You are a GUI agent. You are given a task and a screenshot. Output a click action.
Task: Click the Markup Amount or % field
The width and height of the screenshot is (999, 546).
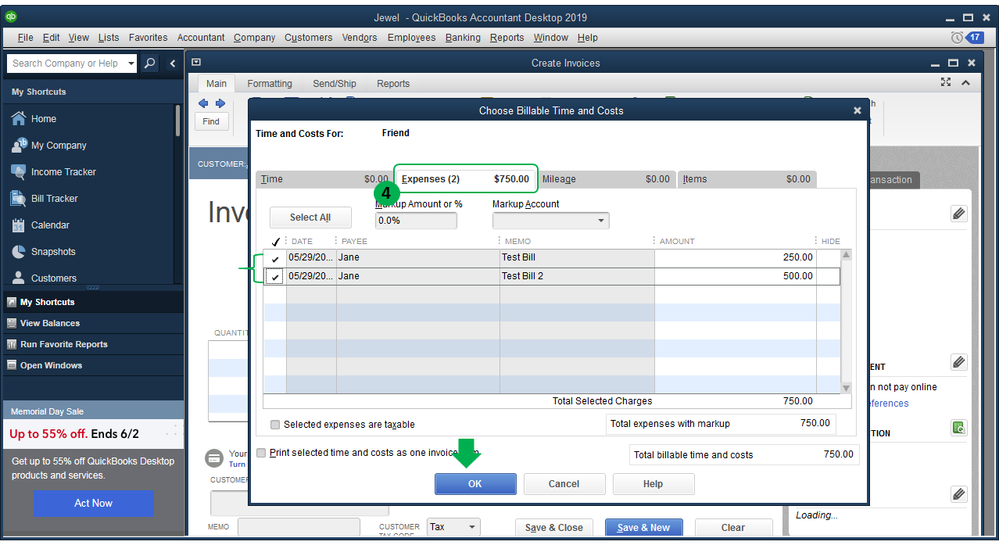click(415, 220)
